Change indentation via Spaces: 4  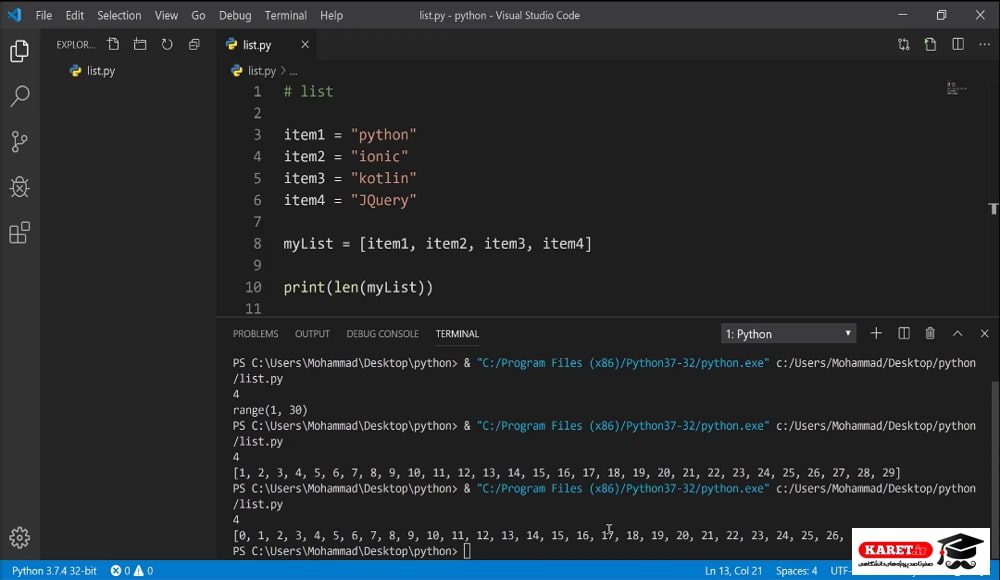[x=797, y=570]
